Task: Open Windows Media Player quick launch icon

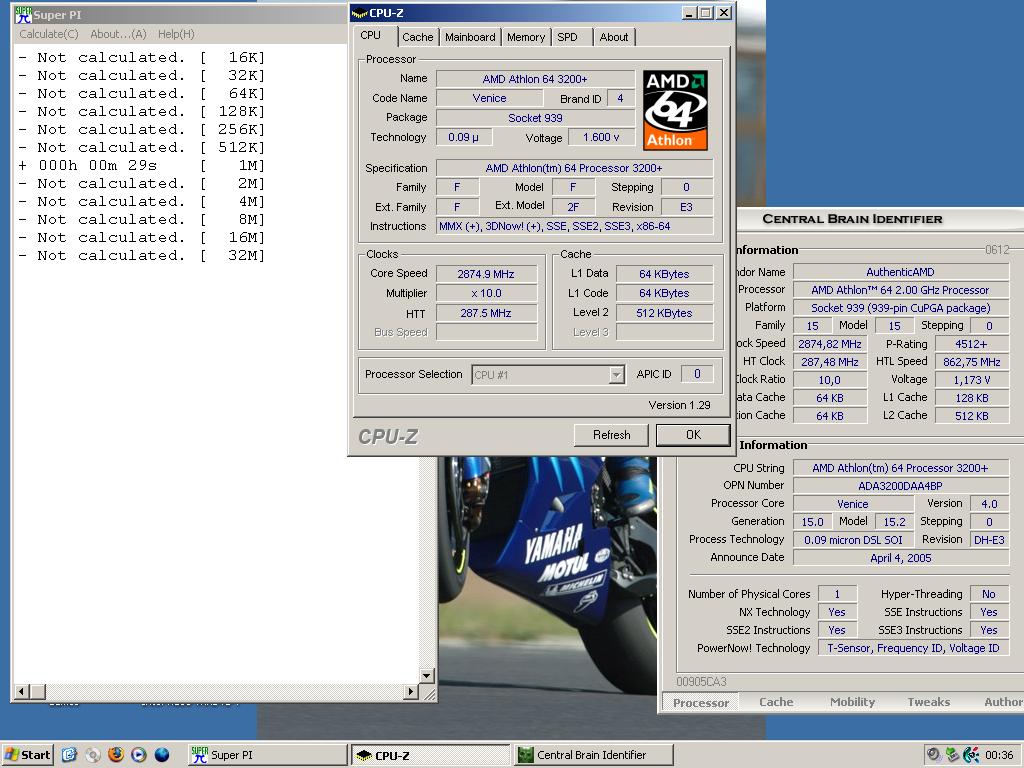Action: 138,755
